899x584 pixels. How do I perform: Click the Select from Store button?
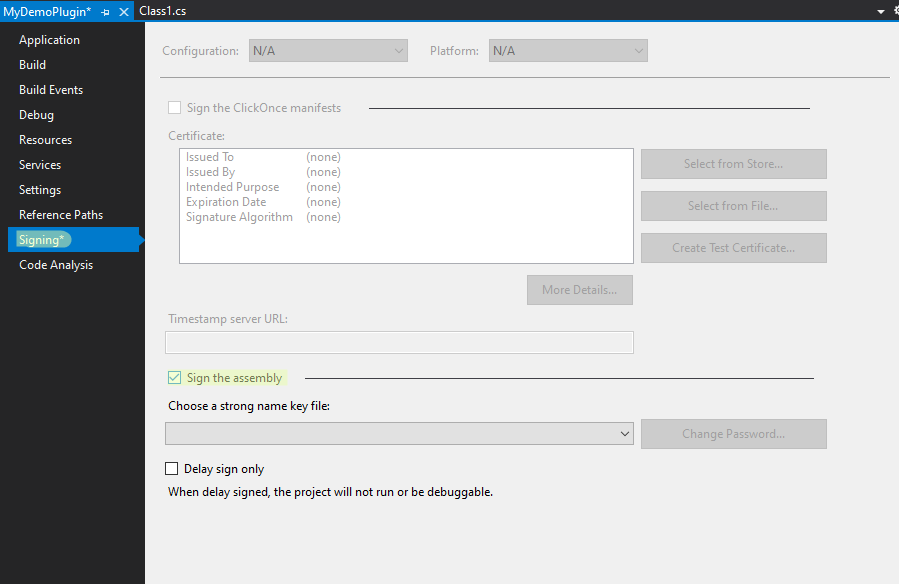733,164
